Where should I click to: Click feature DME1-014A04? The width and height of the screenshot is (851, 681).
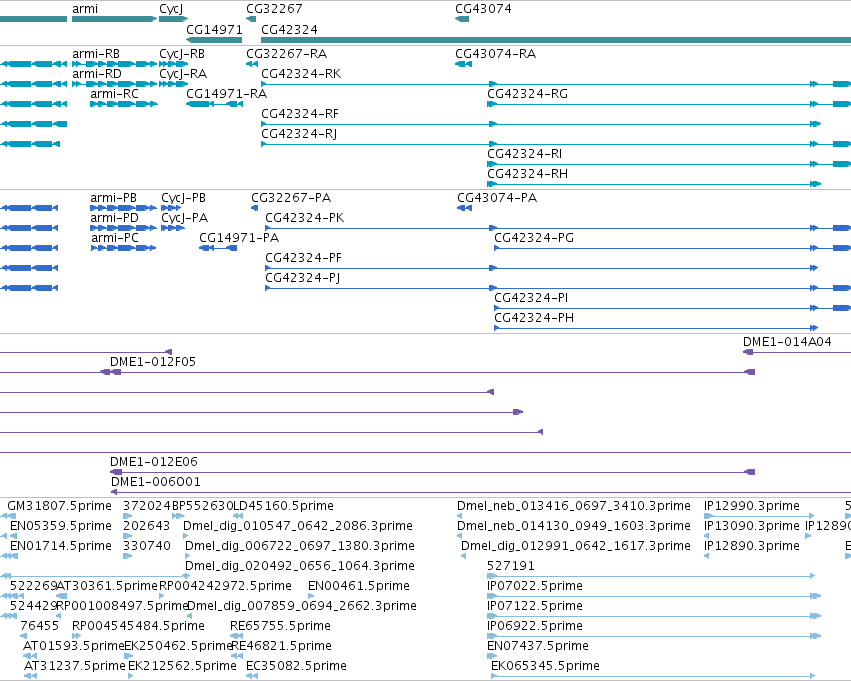(787, 342)
